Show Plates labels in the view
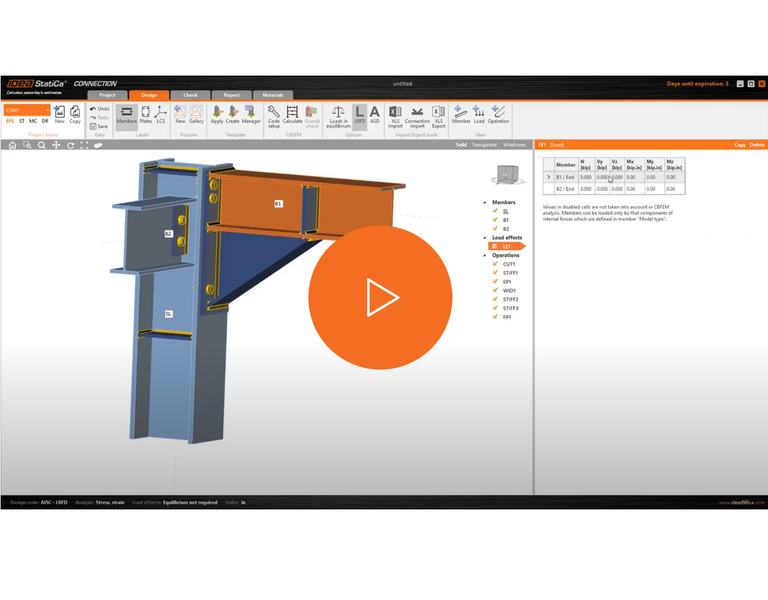 146,115
